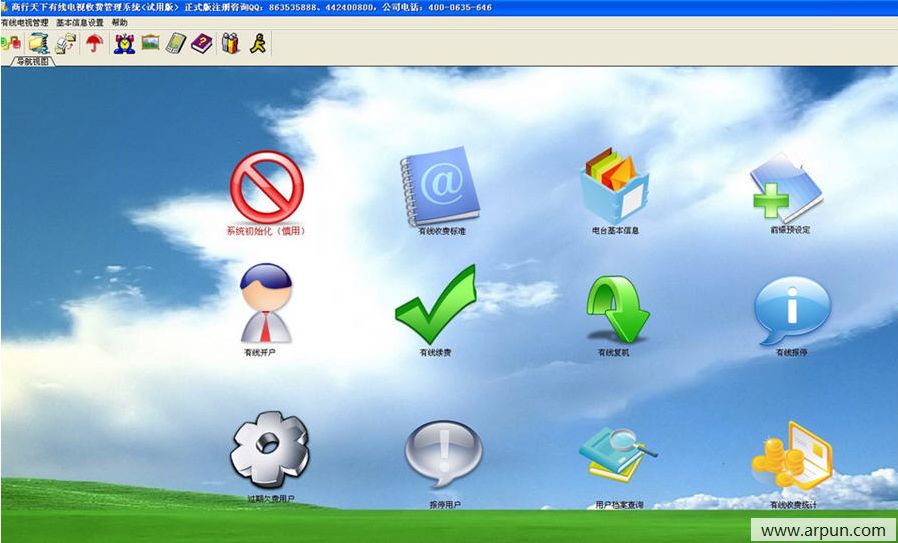Screen dimensions: 898x543
Task: Open the 过期欠费用户 gear icon
Action: pyautogui.click(x=270, y=451)
